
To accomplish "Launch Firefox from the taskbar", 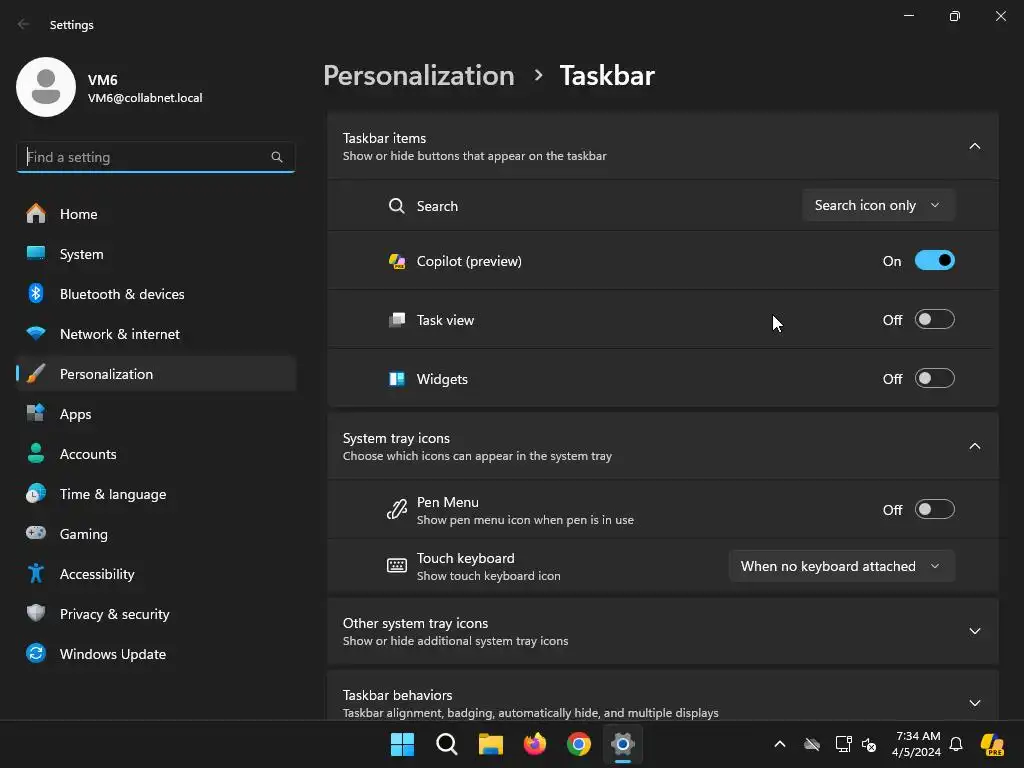I will tap(535, 744).
